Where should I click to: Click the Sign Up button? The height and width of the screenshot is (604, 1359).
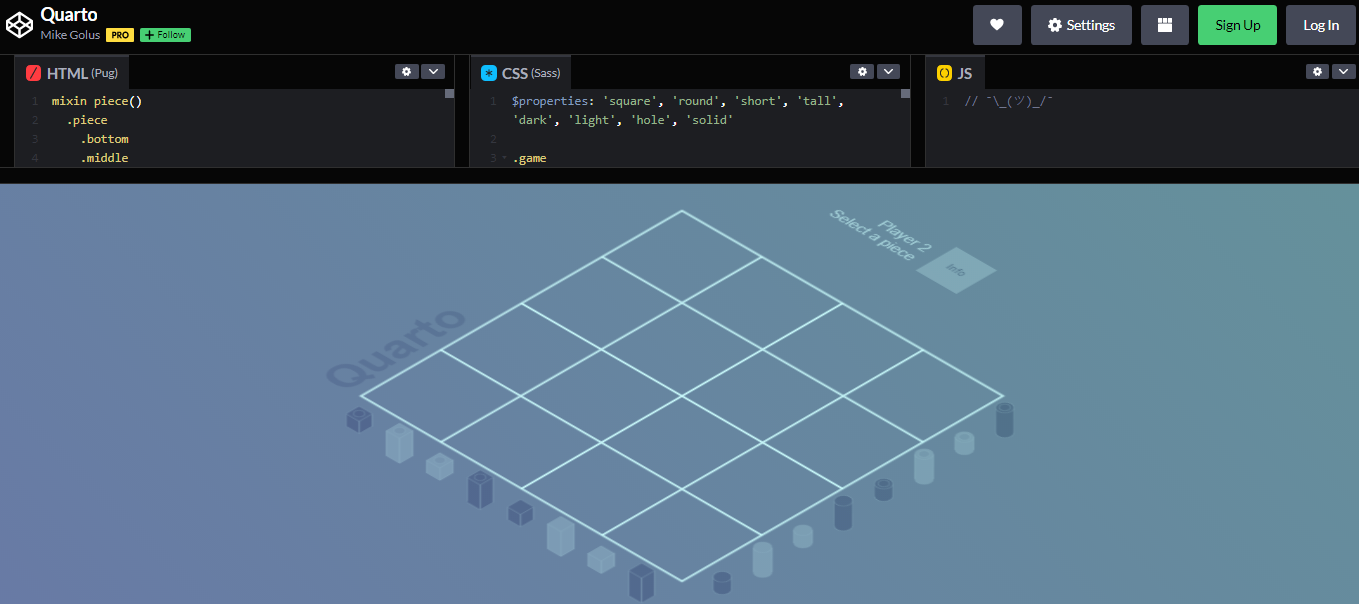click(1237, 24)
